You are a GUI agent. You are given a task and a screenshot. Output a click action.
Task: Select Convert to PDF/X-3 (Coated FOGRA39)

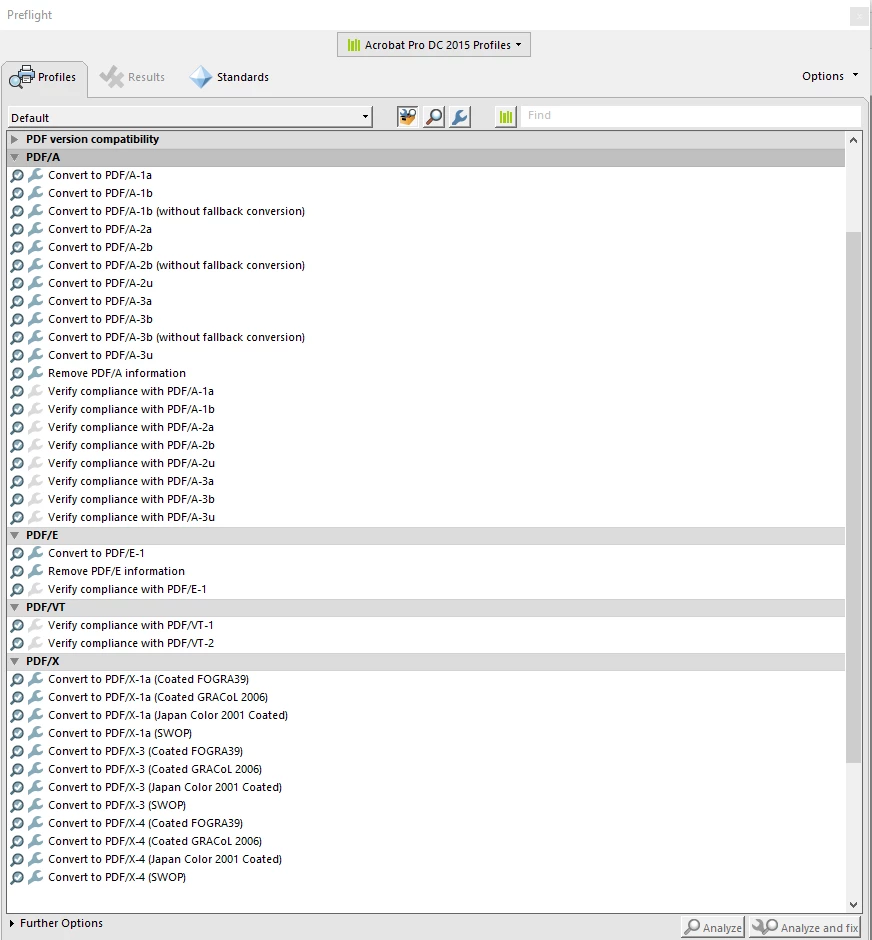point(146,751)
